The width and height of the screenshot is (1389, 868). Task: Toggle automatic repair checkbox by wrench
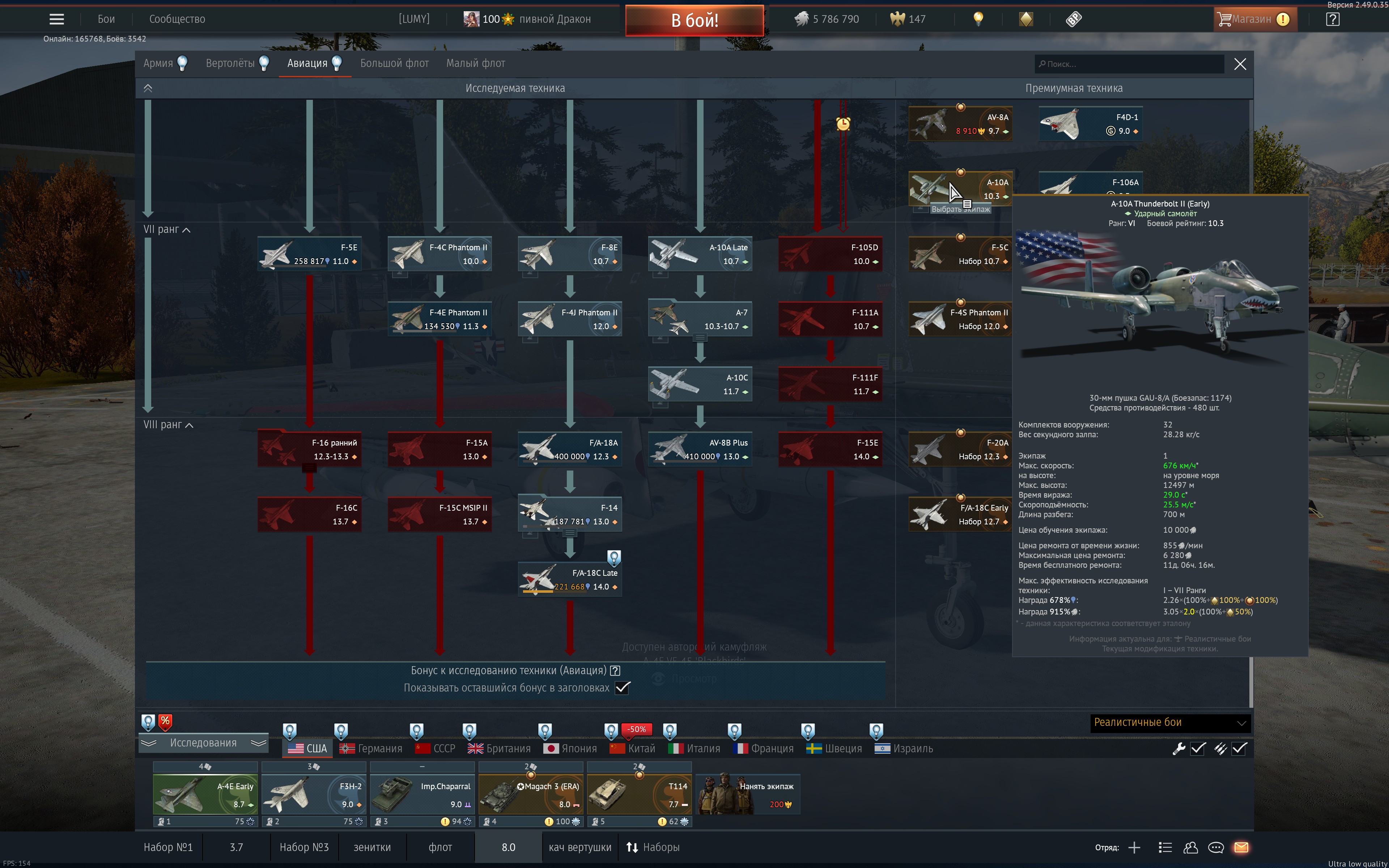1198,748
